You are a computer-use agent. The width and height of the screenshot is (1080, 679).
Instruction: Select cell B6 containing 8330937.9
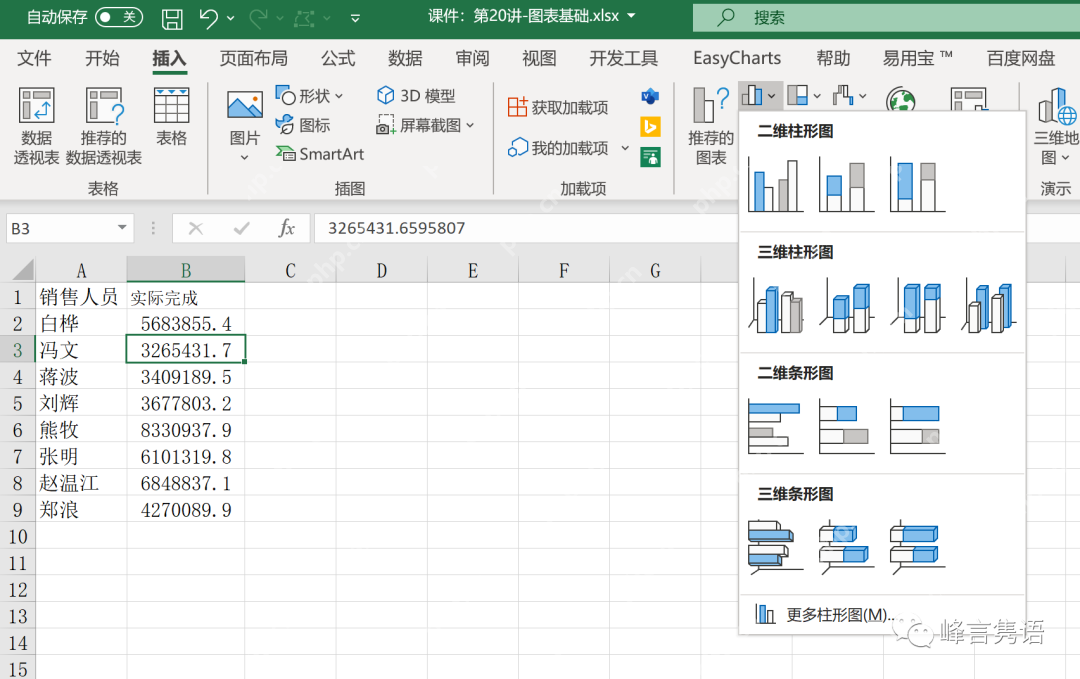185,430
